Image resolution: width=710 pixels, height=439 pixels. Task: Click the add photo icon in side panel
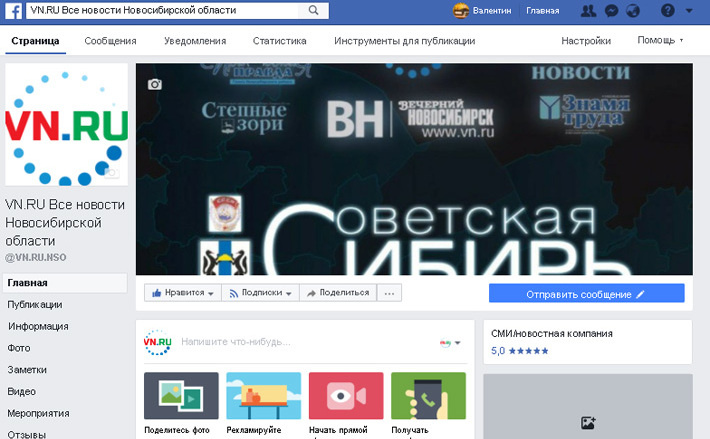click(588, 423)
